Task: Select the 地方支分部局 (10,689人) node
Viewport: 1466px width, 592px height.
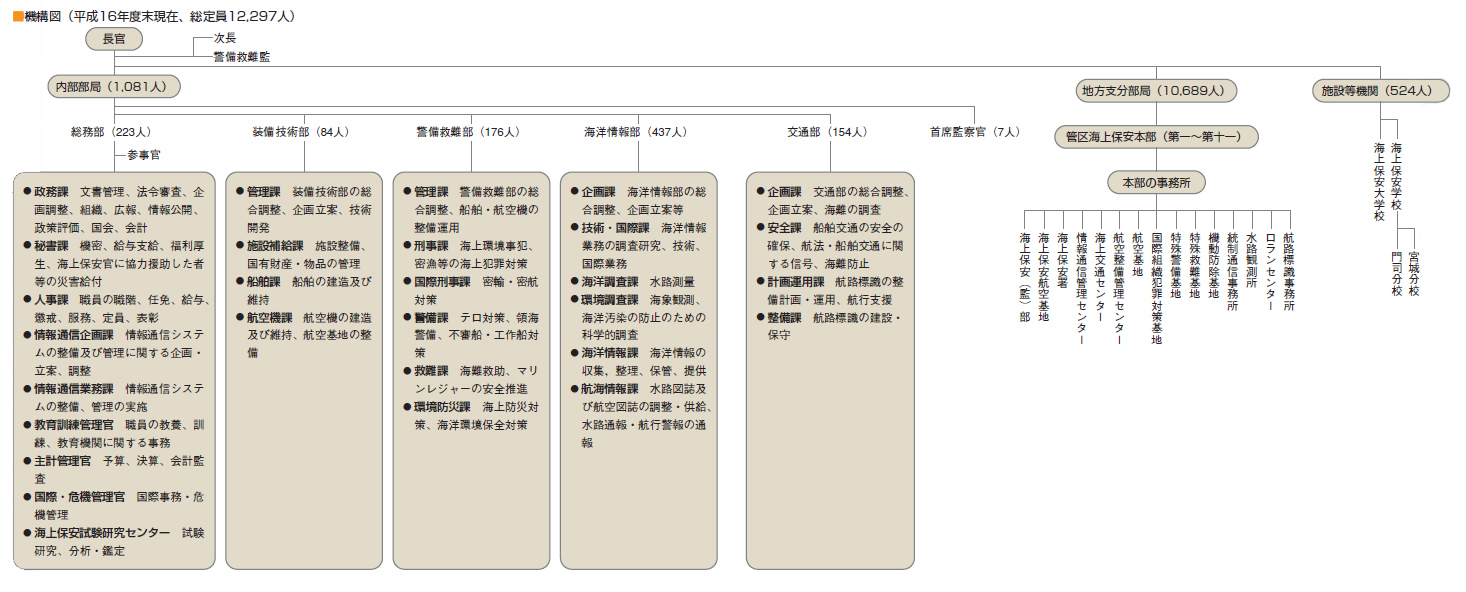Action: click(1157, 90)
